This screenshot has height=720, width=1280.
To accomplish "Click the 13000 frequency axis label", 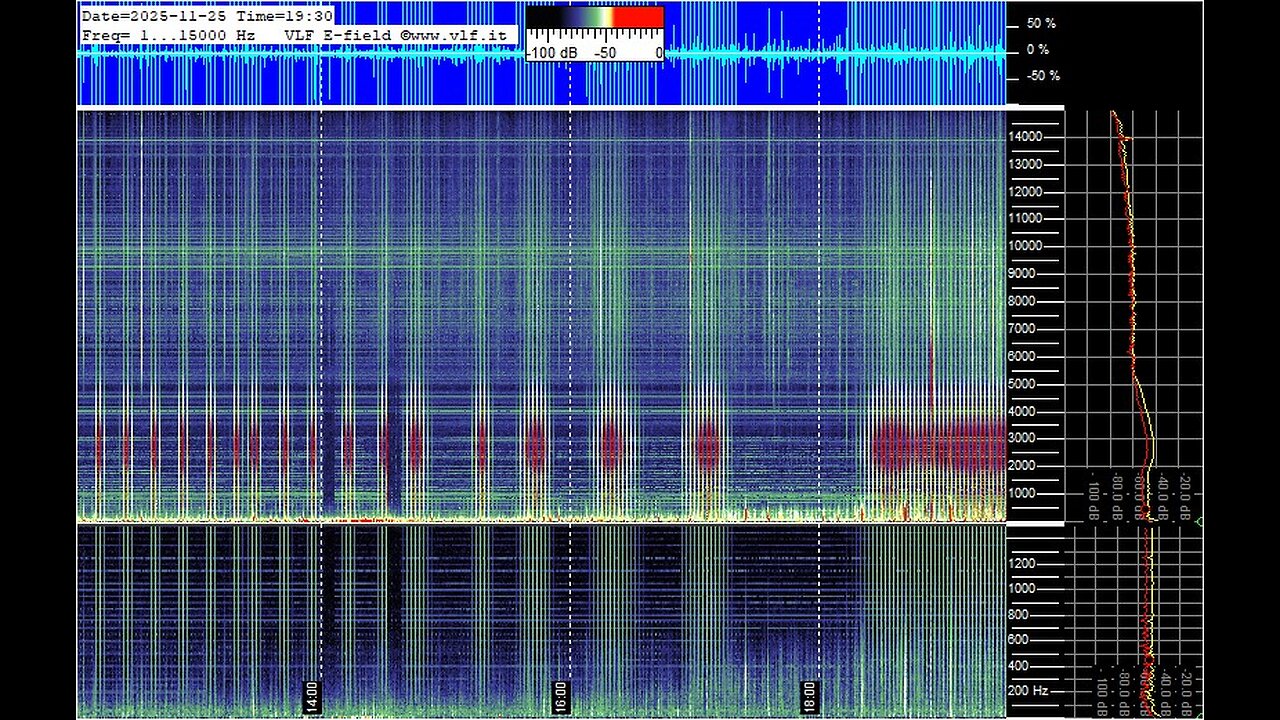I will click(x=1027, y=164).
